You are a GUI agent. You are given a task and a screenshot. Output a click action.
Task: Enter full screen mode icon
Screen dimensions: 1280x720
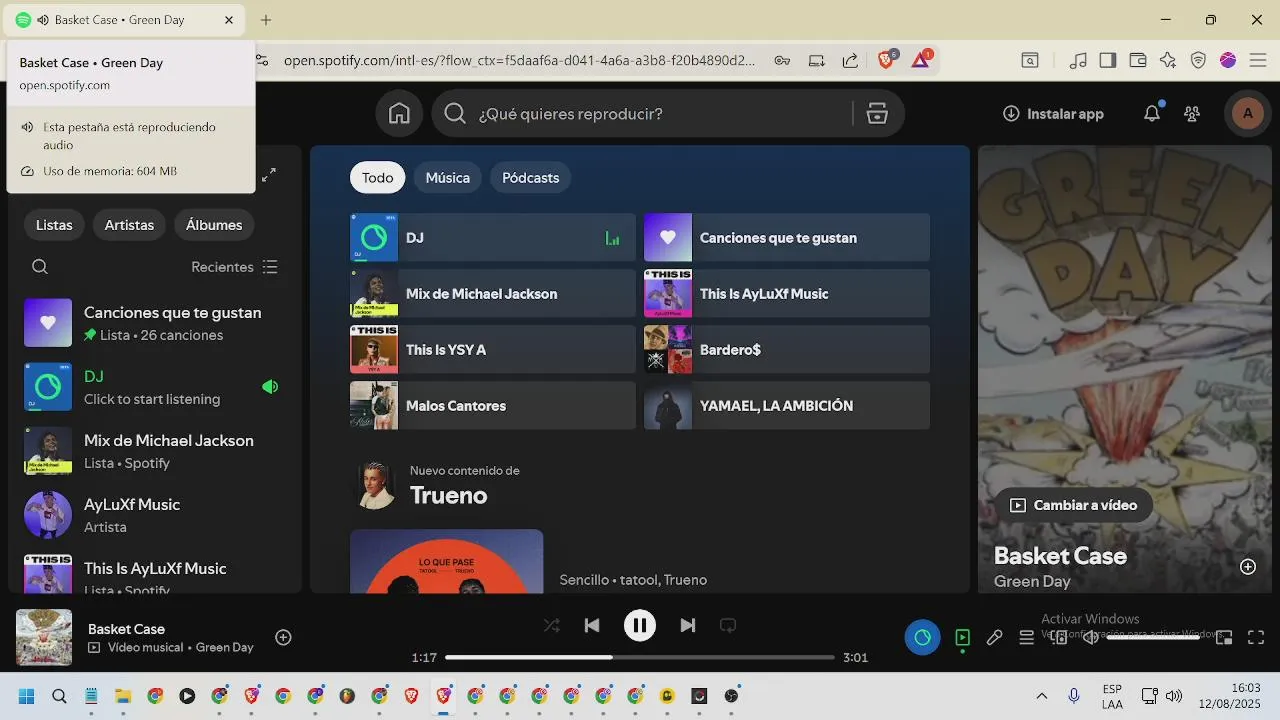click(1256, 637)
